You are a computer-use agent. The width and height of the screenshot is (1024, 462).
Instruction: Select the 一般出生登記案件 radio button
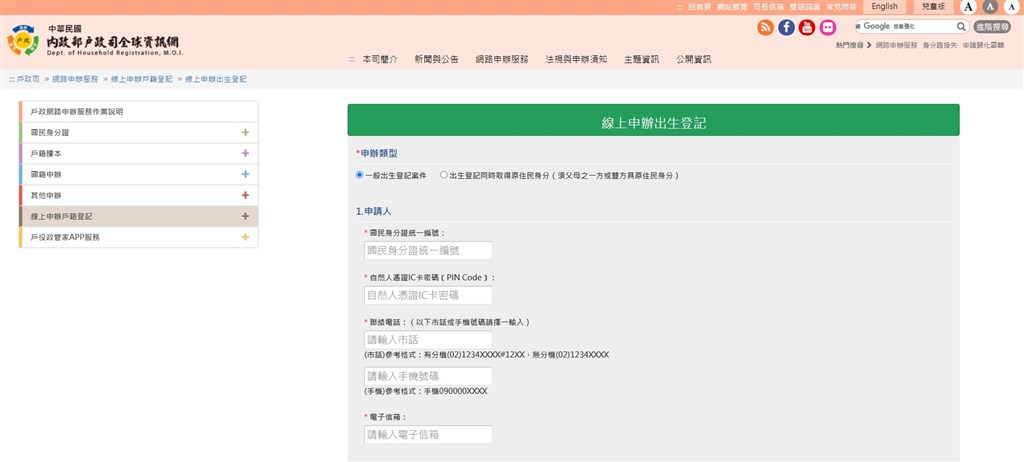point(359,175)
